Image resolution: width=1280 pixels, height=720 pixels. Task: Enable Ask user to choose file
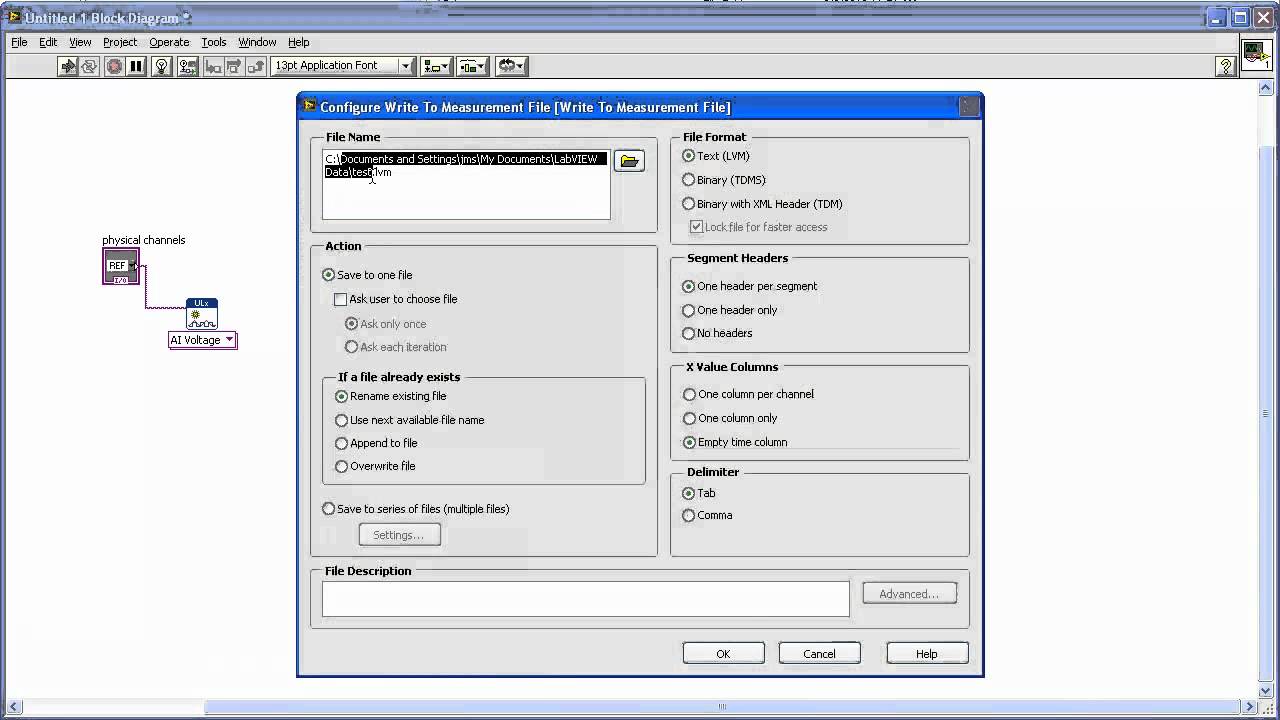[396, 299]
